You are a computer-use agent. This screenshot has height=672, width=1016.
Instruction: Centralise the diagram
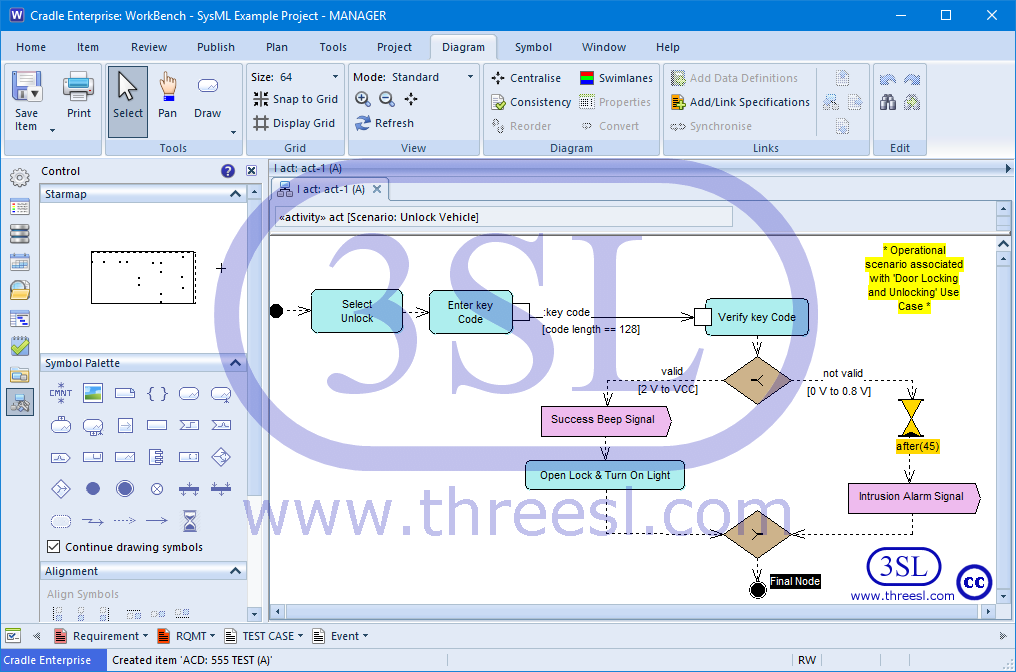[526, 78]
